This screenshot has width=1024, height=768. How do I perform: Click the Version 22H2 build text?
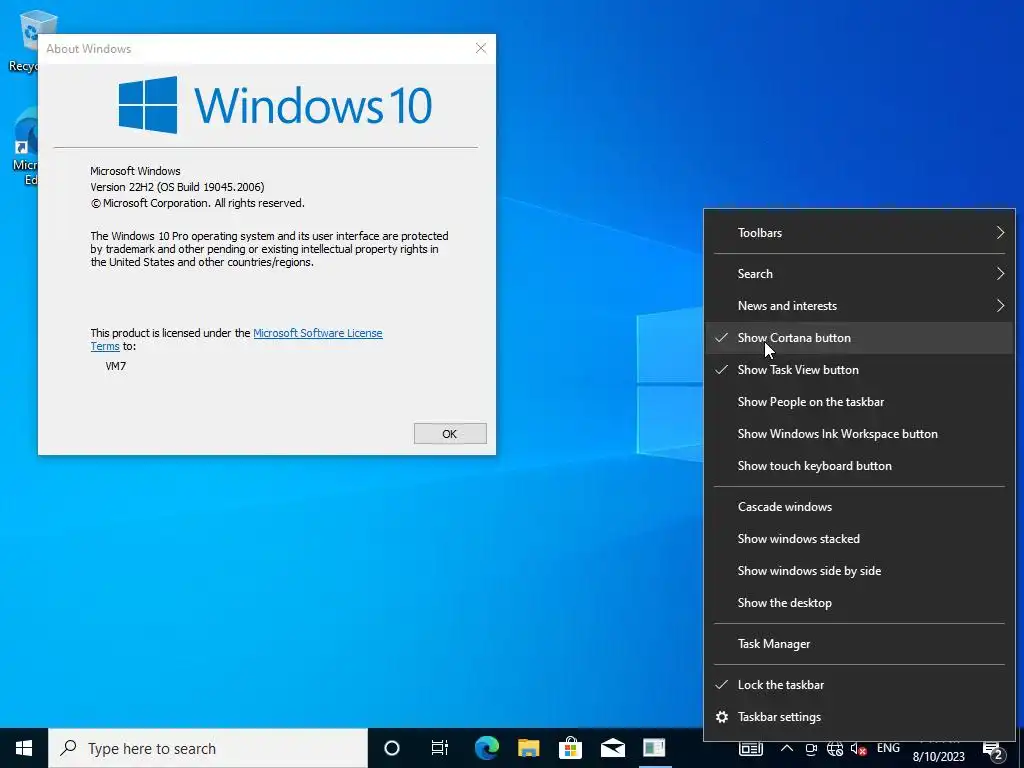[177, 187]
